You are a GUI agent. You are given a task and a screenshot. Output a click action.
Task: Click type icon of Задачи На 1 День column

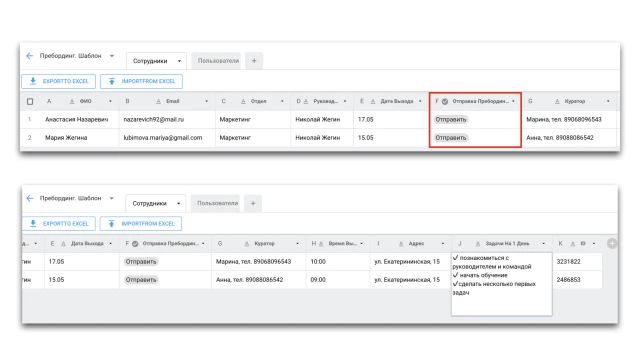(x=478, y=244)
